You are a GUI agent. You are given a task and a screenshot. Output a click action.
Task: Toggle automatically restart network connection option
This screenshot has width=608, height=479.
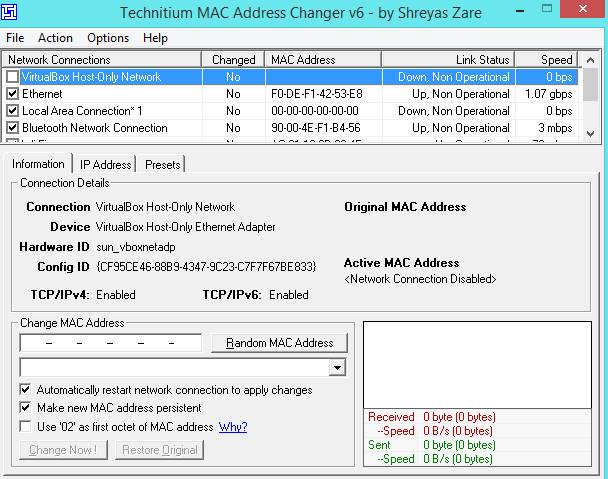tap(25, 389)
